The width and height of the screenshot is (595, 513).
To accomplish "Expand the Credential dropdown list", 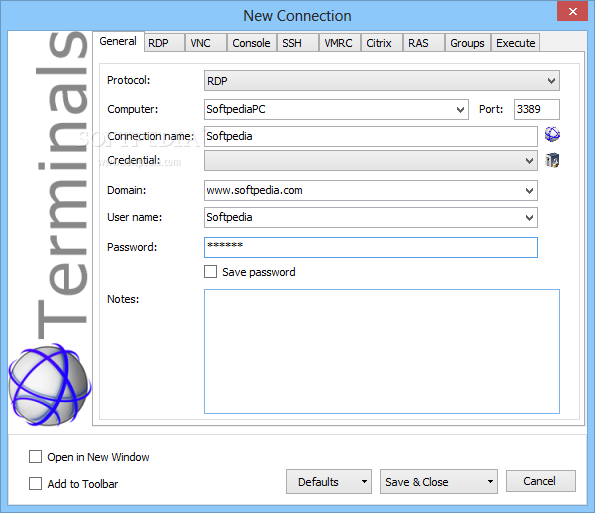I will pos(529,161).
